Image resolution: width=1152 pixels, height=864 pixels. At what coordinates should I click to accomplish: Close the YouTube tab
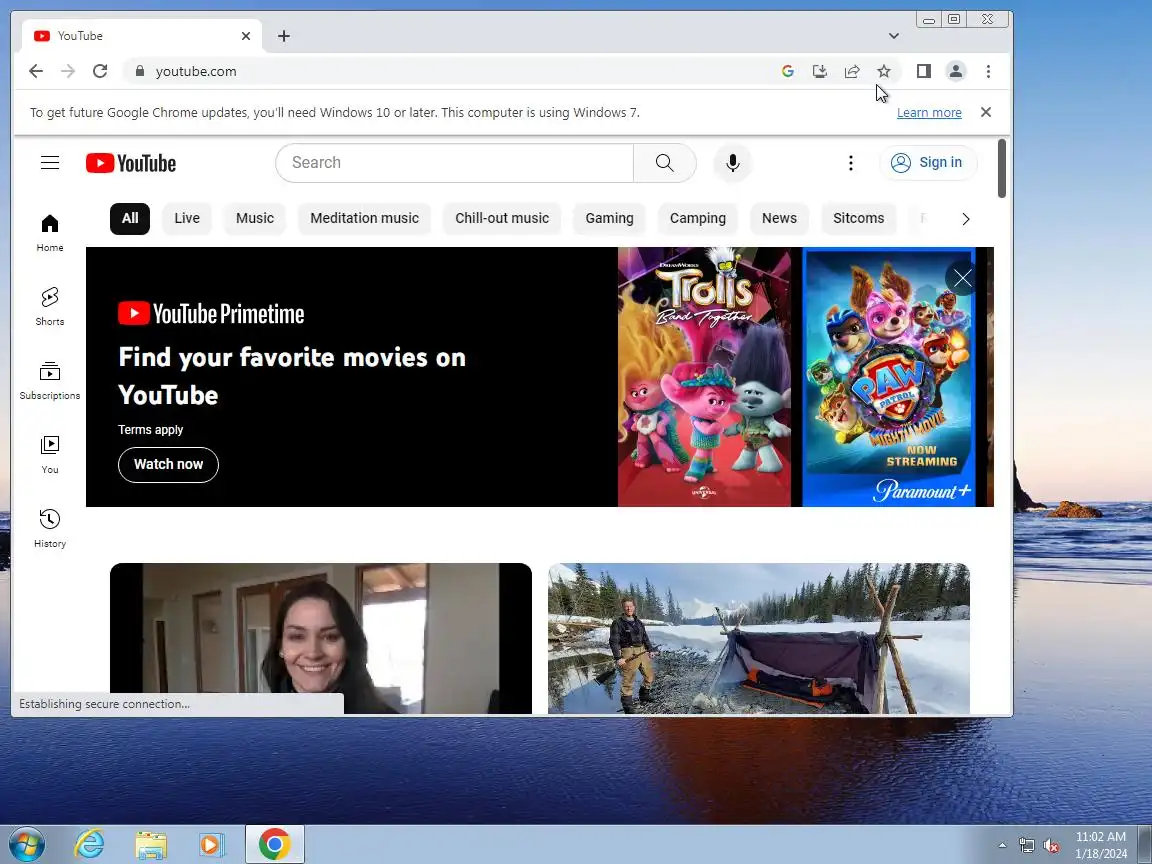[246, 36]
